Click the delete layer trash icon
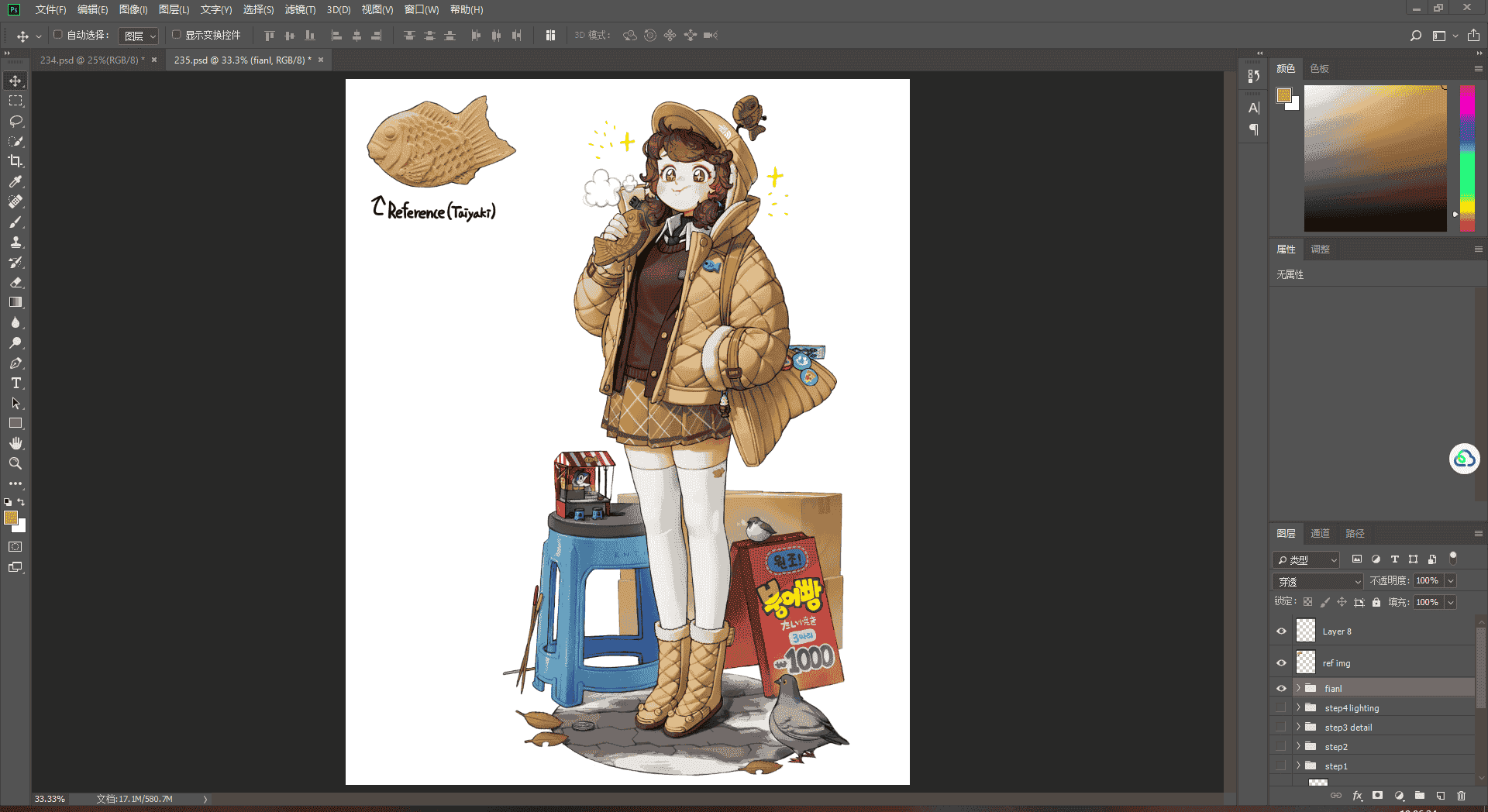The width and height of the screenshot is (1488, 812). [x=1461, y=796]
